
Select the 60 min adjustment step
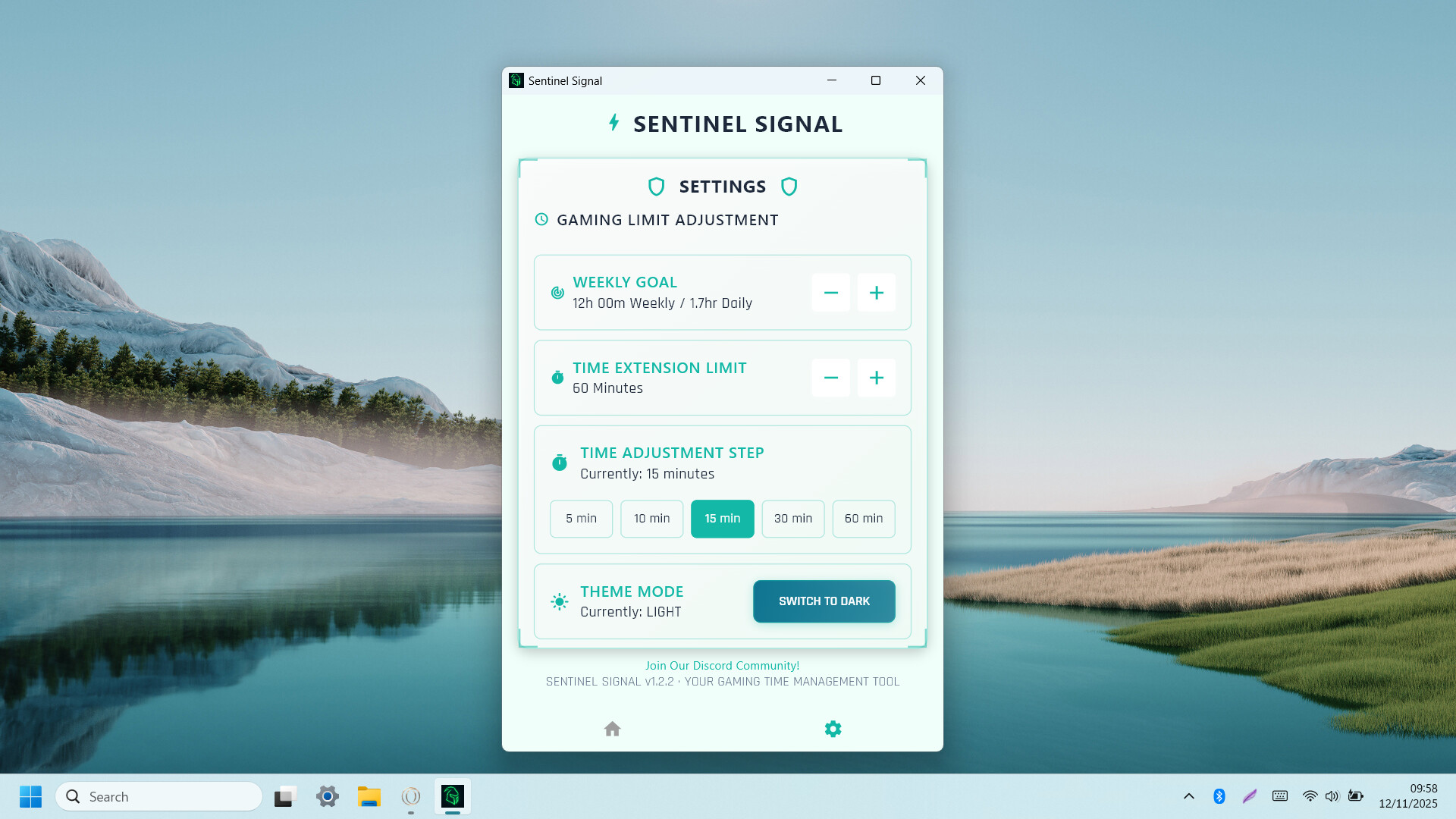click(864, 519)
